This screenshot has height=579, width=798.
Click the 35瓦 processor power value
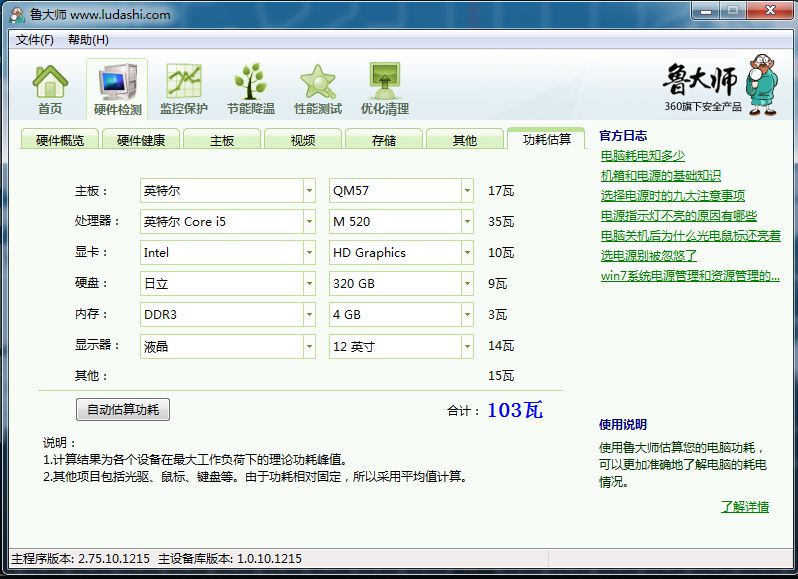(501, 222)
